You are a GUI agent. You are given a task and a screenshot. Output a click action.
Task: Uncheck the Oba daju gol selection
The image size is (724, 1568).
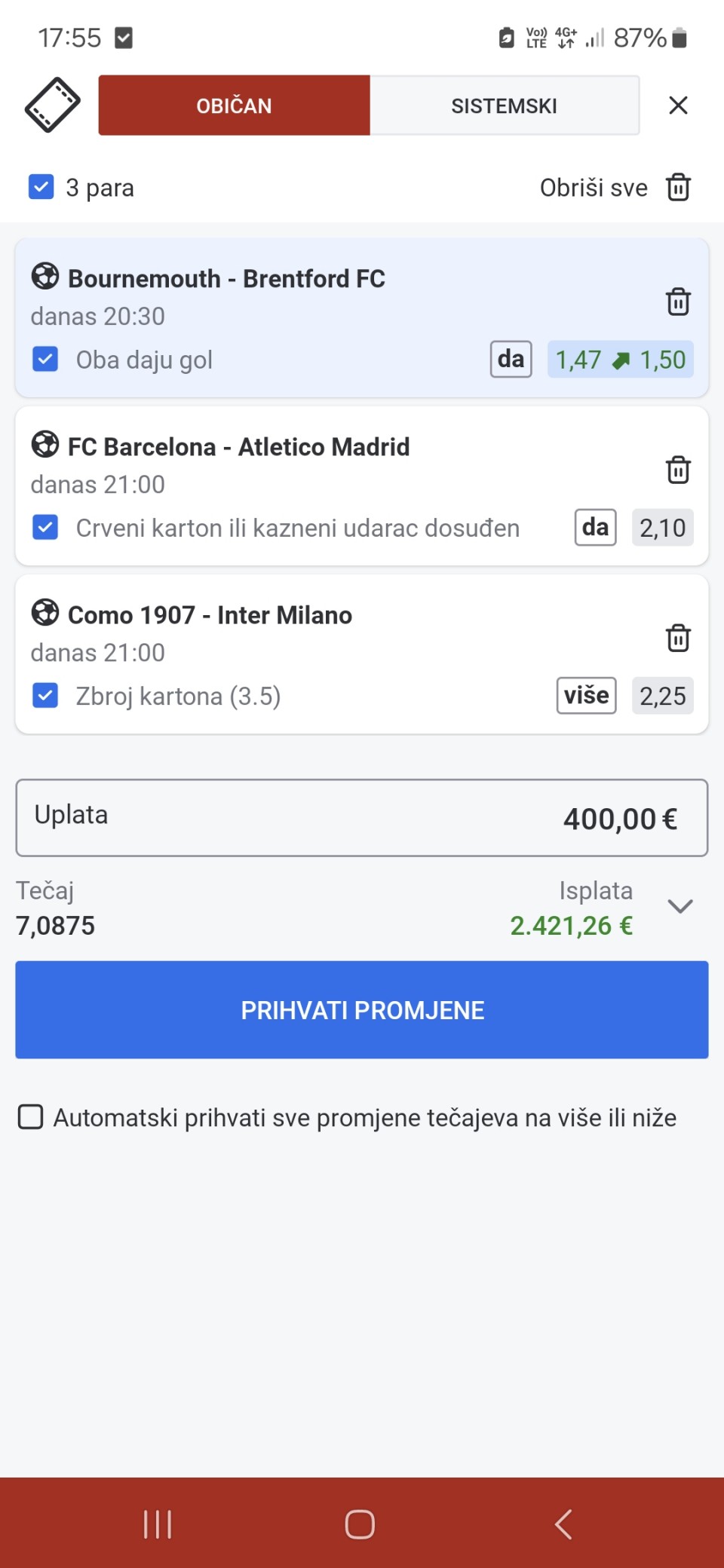click(x=45, y=360)
